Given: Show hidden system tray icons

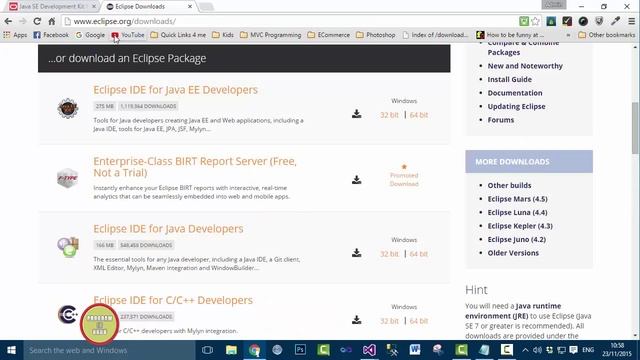Looking at the screenshot, I should (525, 350).
